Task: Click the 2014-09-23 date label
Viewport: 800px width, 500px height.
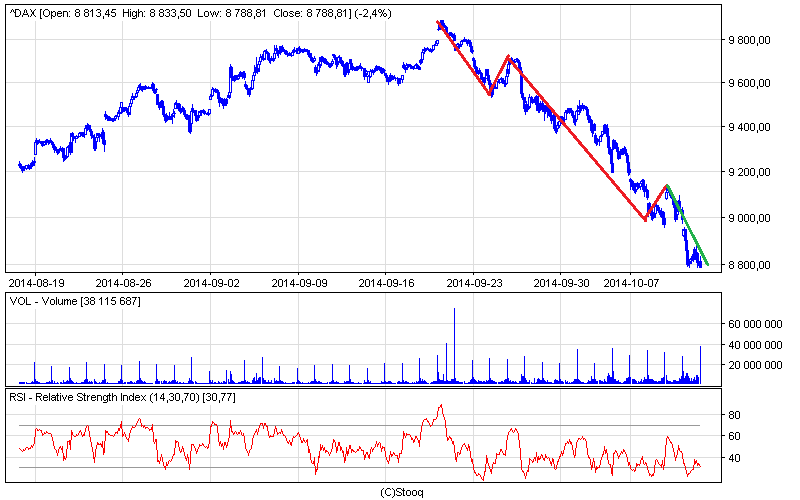Action: pos(474,283)
